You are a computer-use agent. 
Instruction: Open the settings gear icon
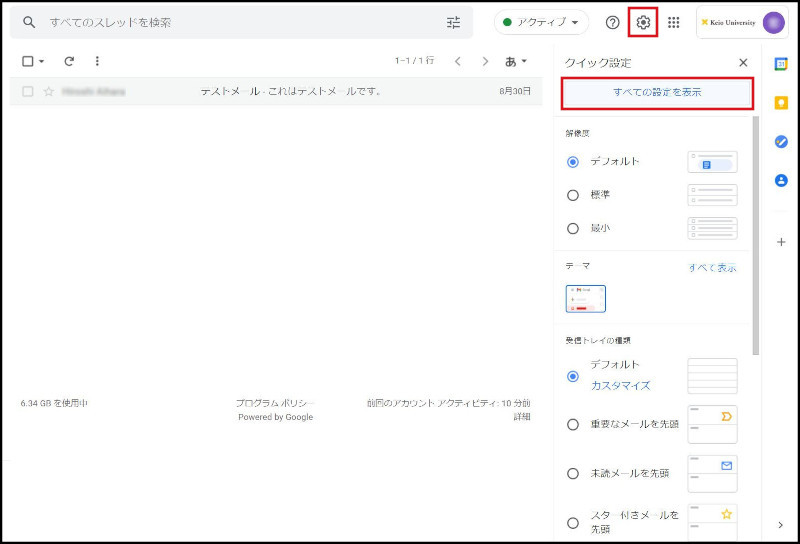pos(643,22)
